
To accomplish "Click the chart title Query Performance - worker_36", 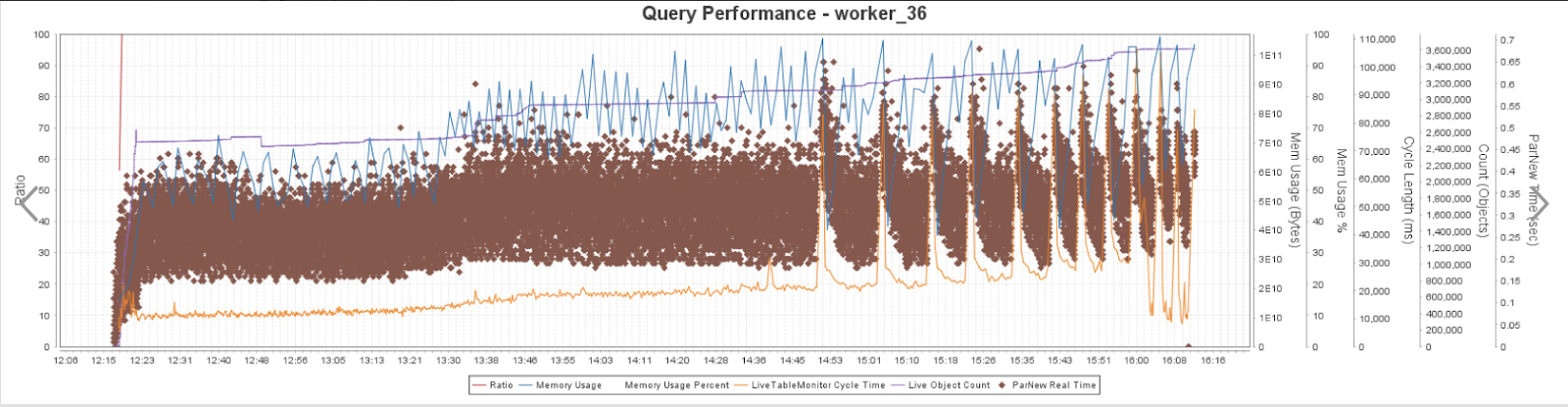I will [784, 14].
